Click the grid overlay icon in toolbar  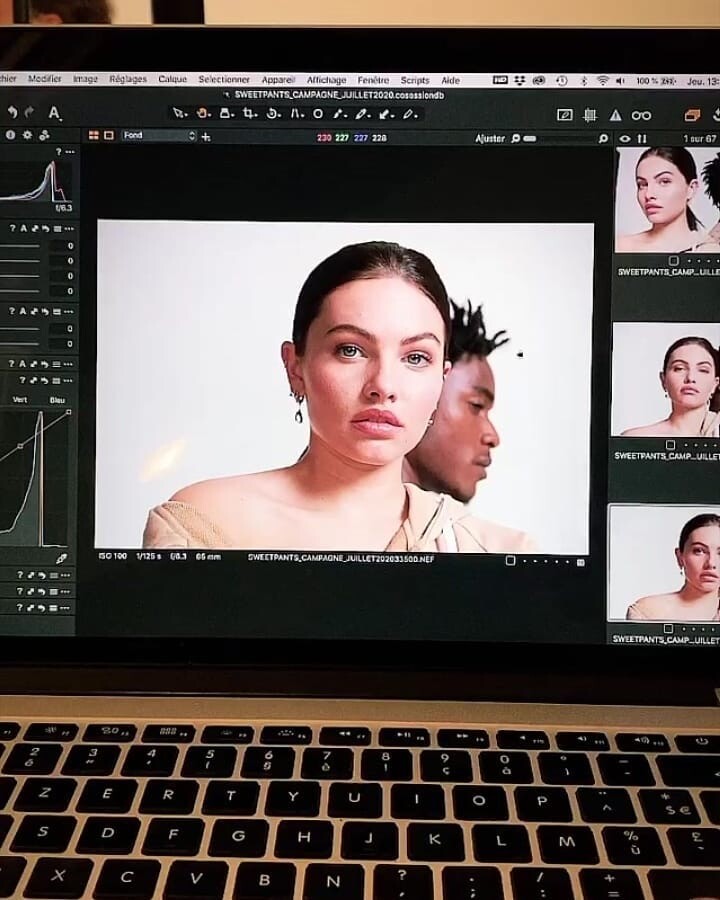tap(590, 116)
